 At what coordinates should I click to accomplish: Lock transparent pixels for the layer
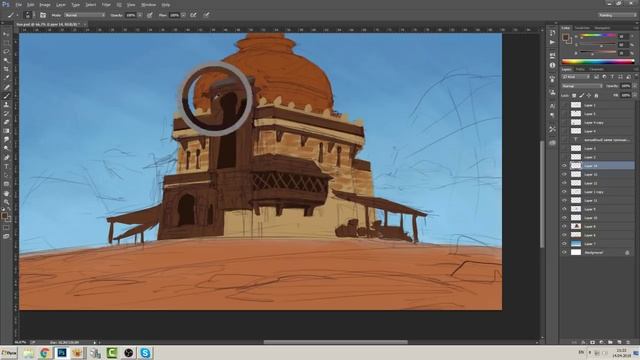[x=574, y=95]
